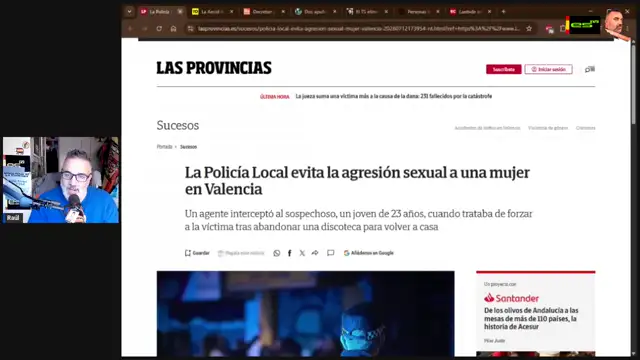Reload the current page
Screen dimensions: 640x360
pos(159,29)
